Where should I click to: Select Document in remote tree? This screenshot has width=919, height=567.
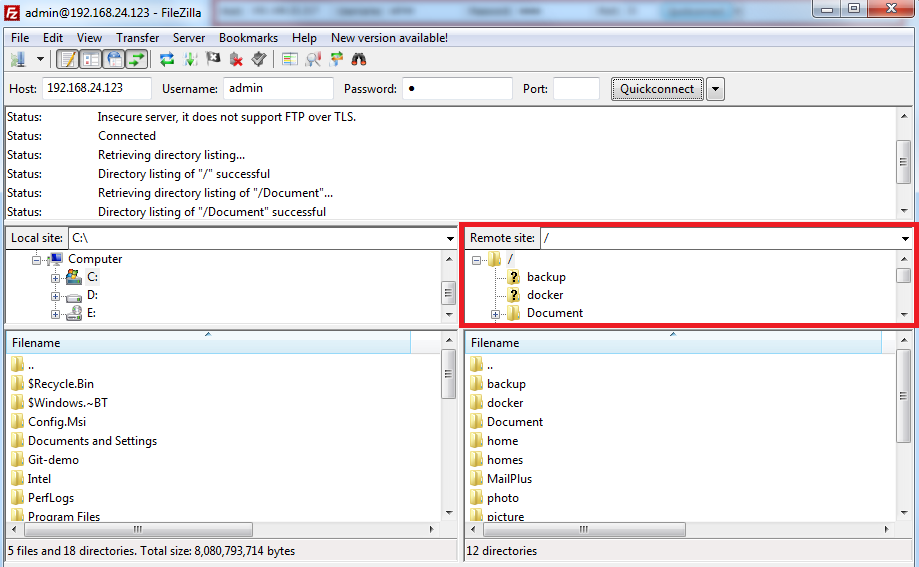pos(554,313)
